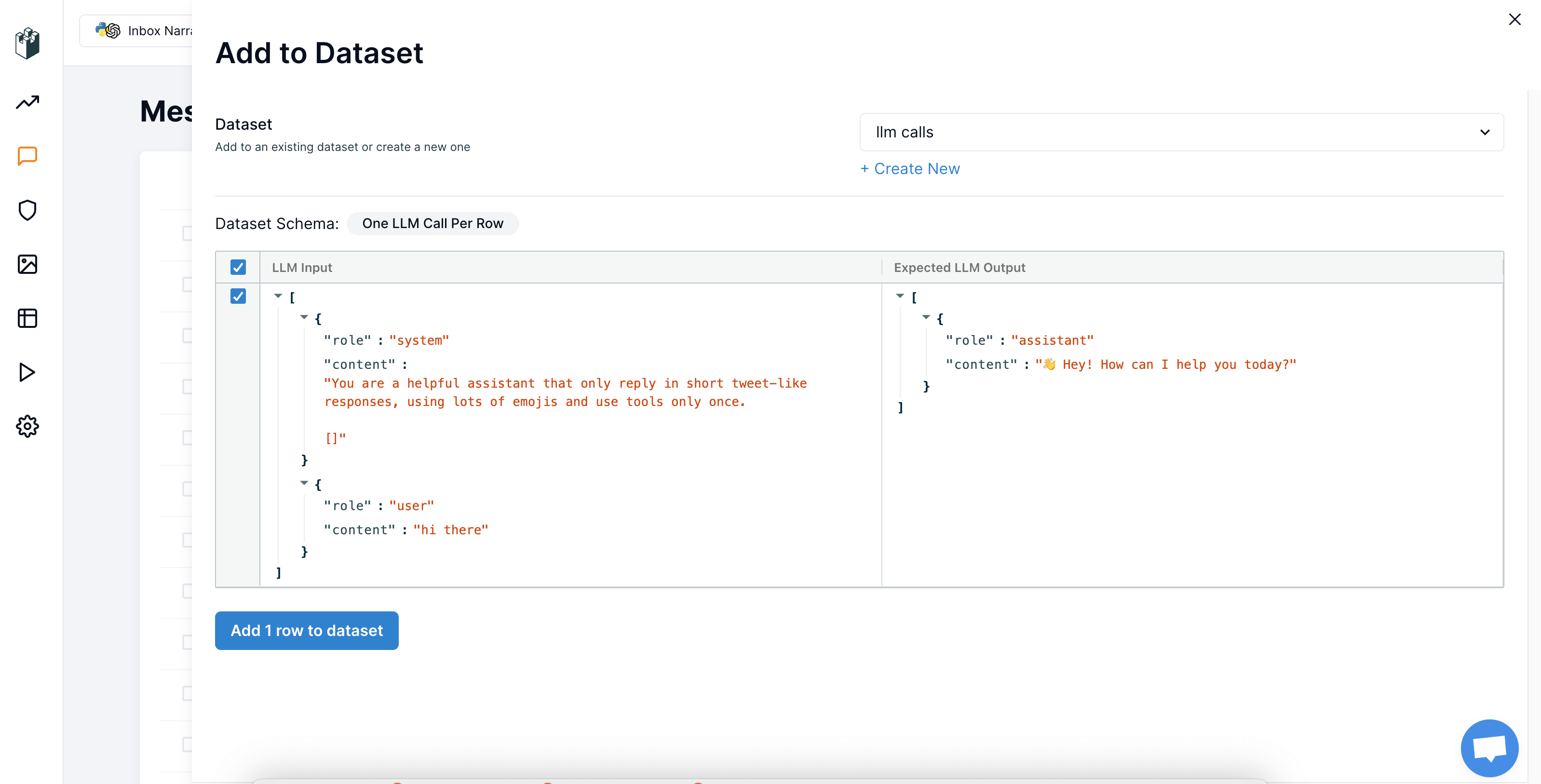
Task: Open the image gallery icon in sidebar
Action: [x=27, y=264]
